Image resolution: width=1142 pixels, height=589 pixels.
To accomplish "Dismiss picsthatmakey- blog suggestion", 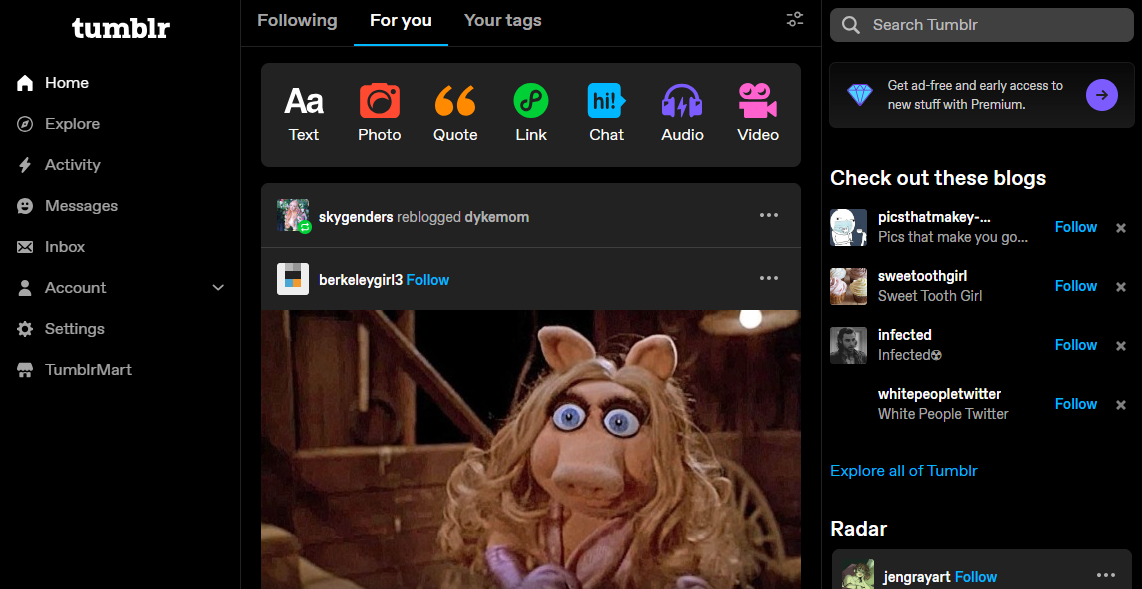I will point(1121,228).
